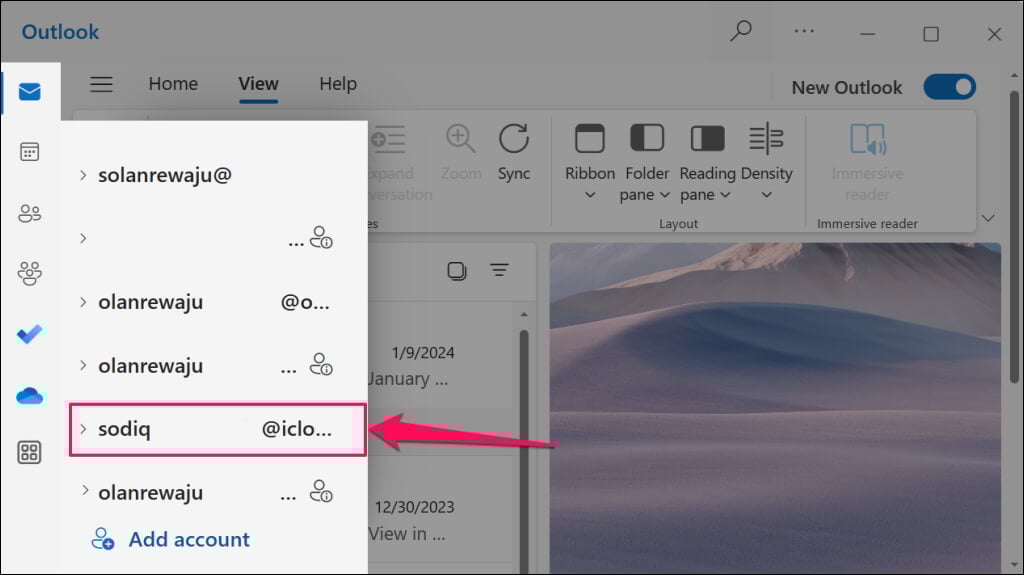Viewport: 1024px width, 575px height.
Task: Expand the unnamed account row below solanrewaju@
Action: click(x=83, y=238)
